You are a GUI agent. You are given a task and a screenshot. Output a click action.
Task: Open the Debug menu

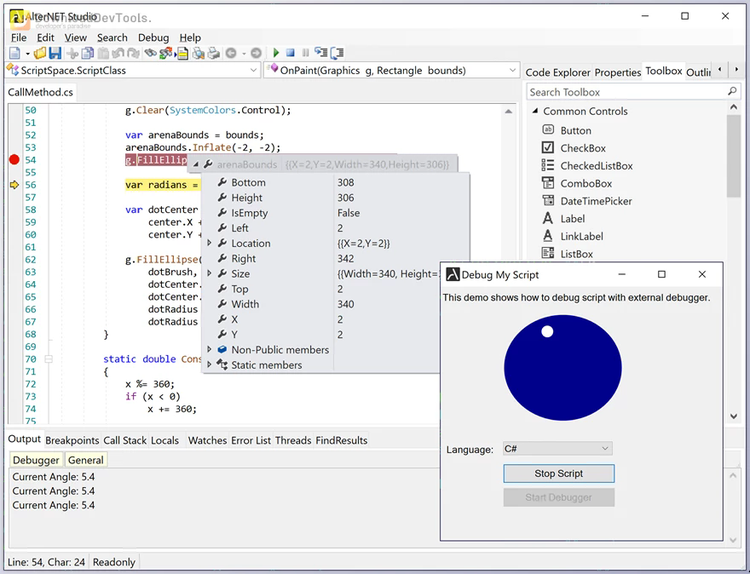click(154, 37)
